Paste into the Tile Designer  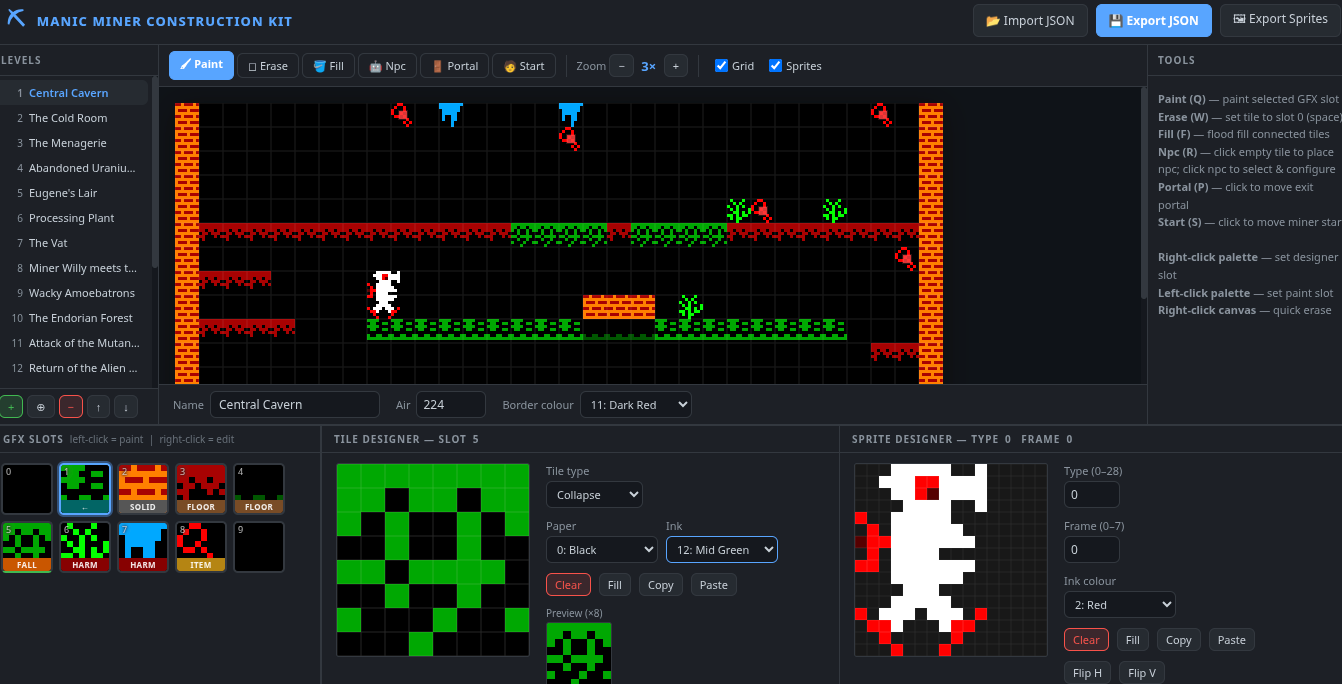pos(714,585)
